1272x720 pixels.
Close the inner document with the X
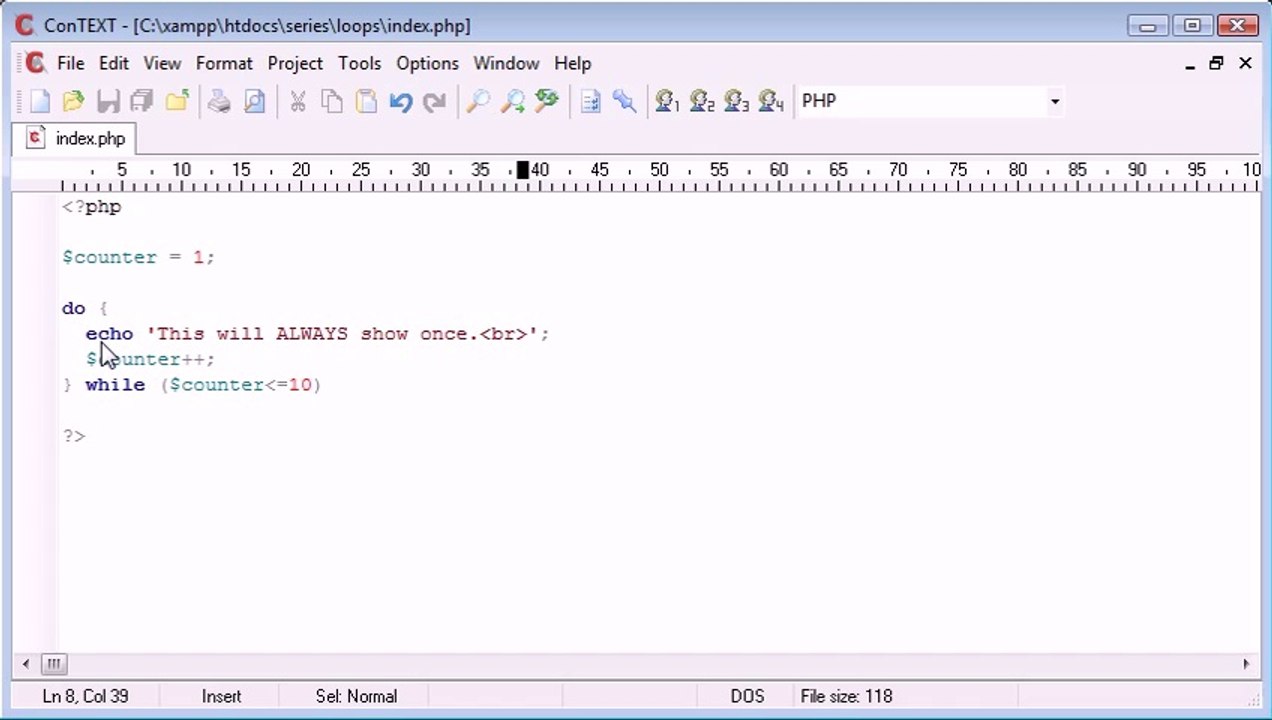[1245, 63]
